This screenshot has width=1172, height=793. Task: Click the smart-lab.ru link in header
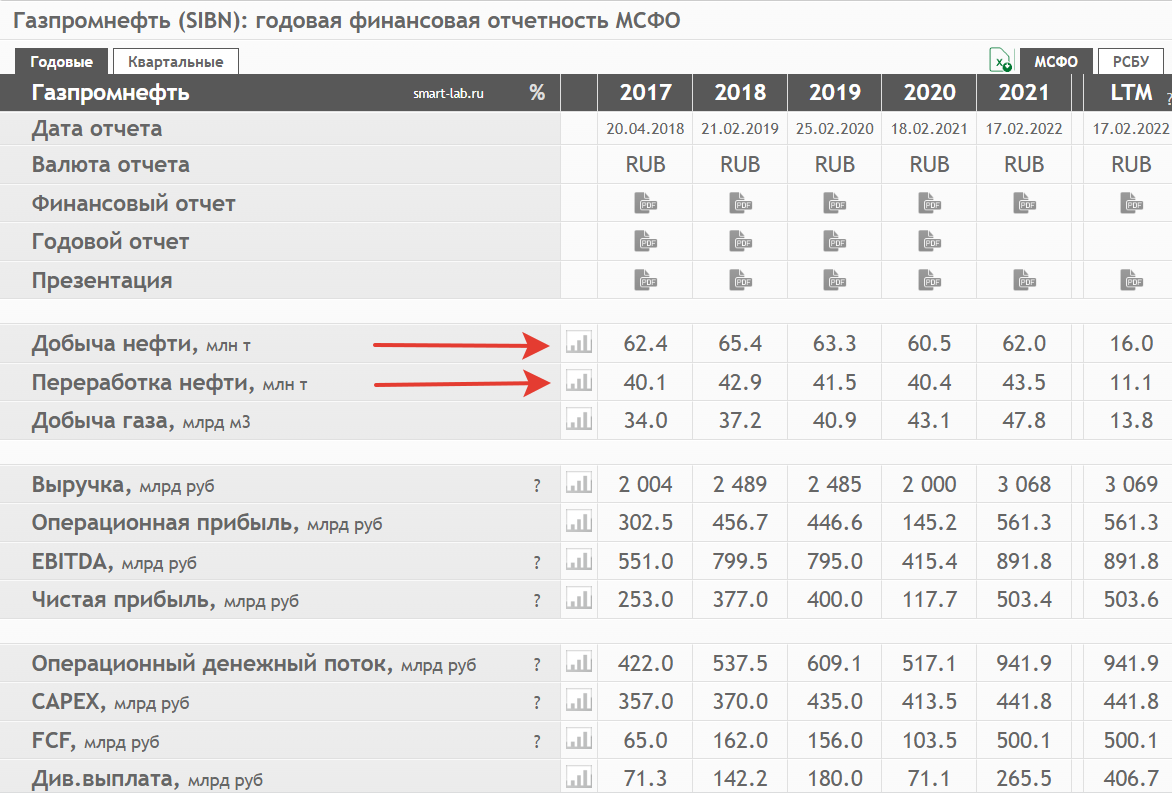pos(448,93)
